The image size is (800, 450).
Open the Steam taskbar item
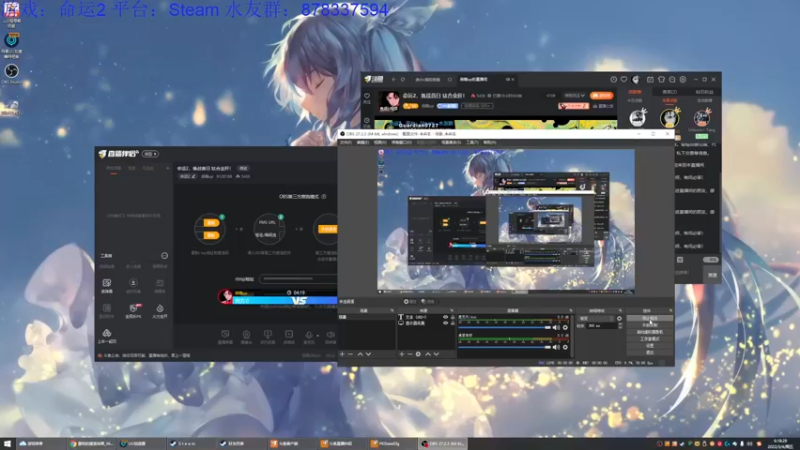pyautogui.click(x=190, y=443)
